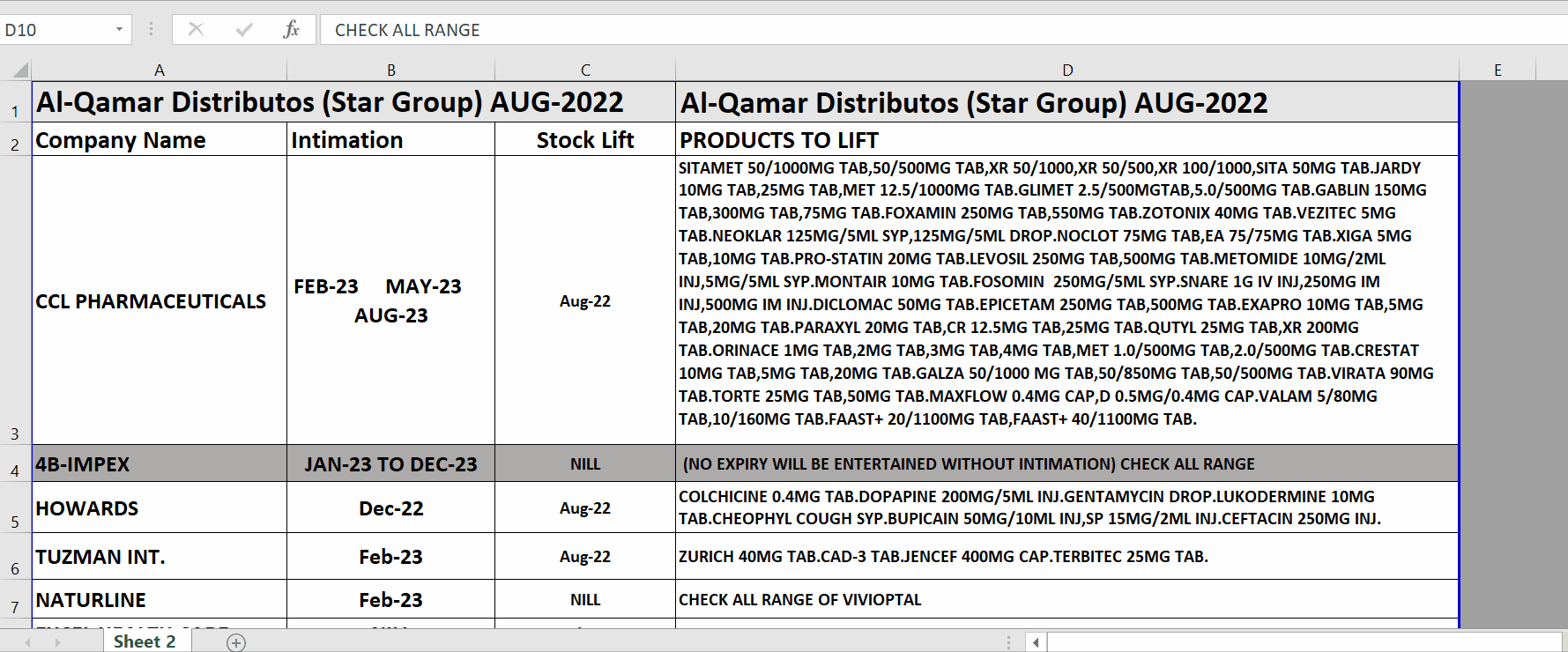The image size is (1568, 652).
Task: Click the sheet tab bar splitter dots
Action: 1009,642
